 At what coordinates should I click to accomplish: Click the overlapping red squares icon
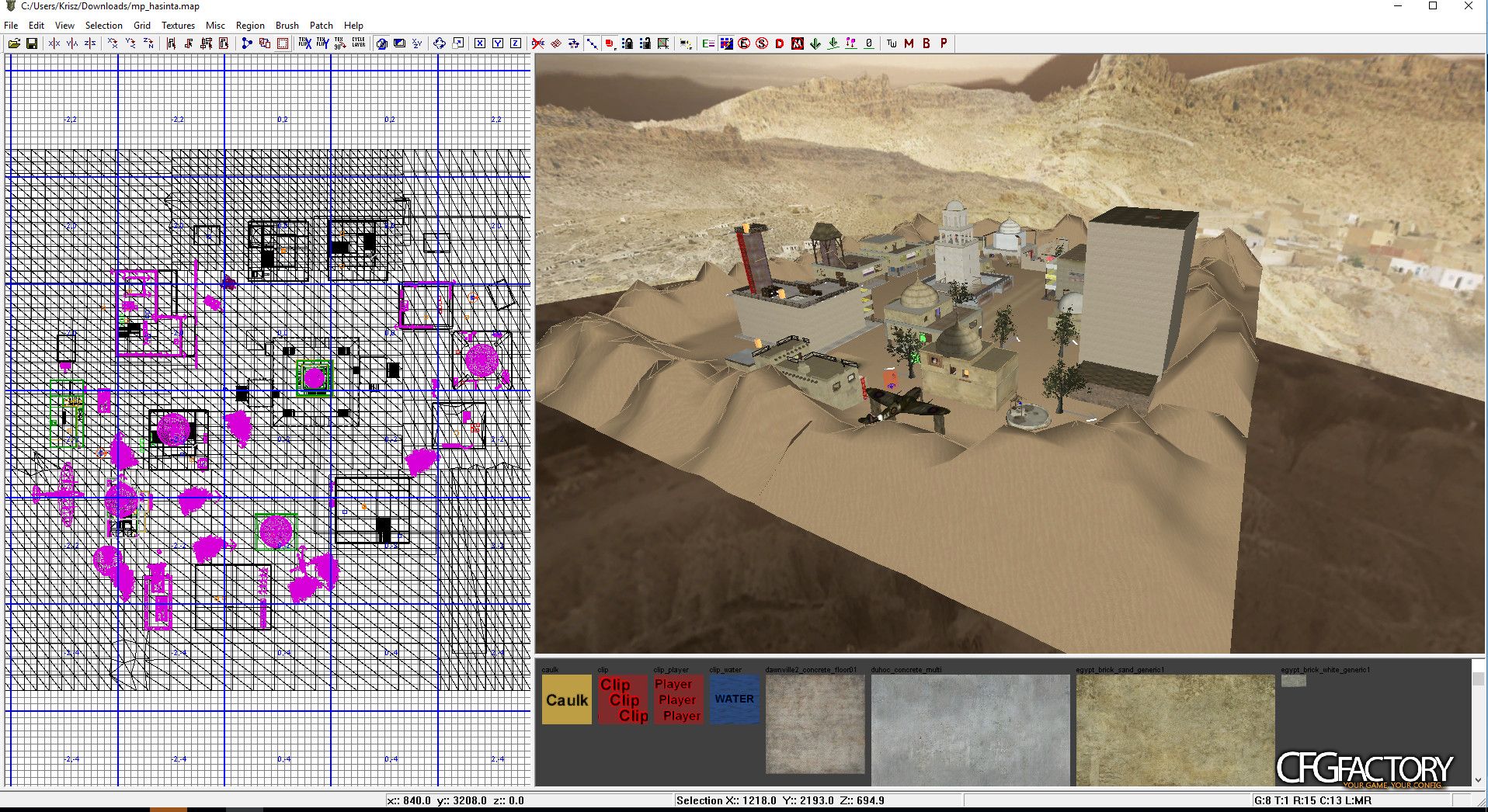click(265, 43)
